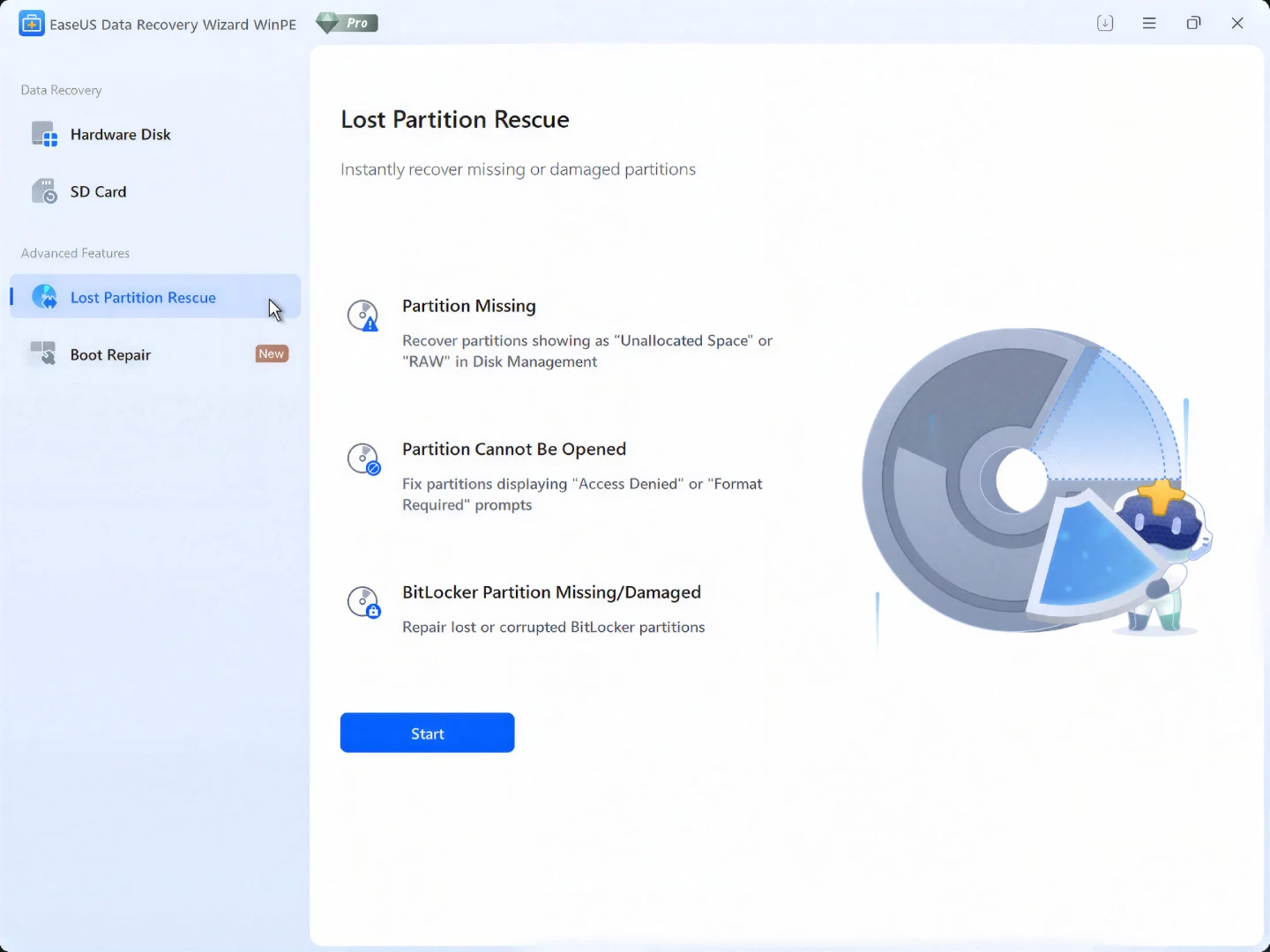The height and width of the screenshot is (952, 1270).
Task: Click the SD Card icon
Action: (44, 191)
